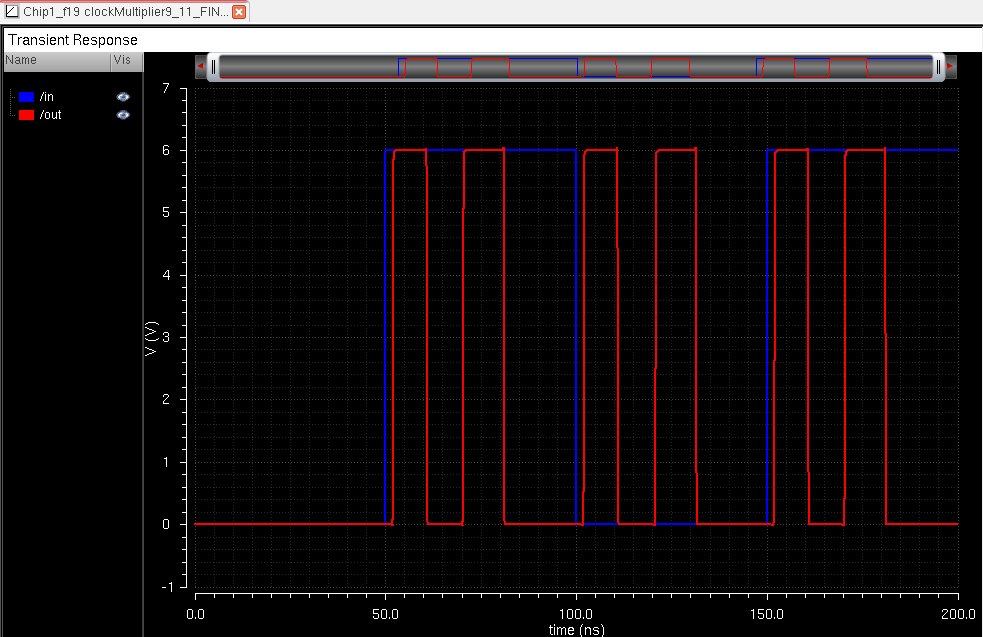Click the 100.0 tick on time axis
Screen dimensions: 983x637
click(576, 612)
